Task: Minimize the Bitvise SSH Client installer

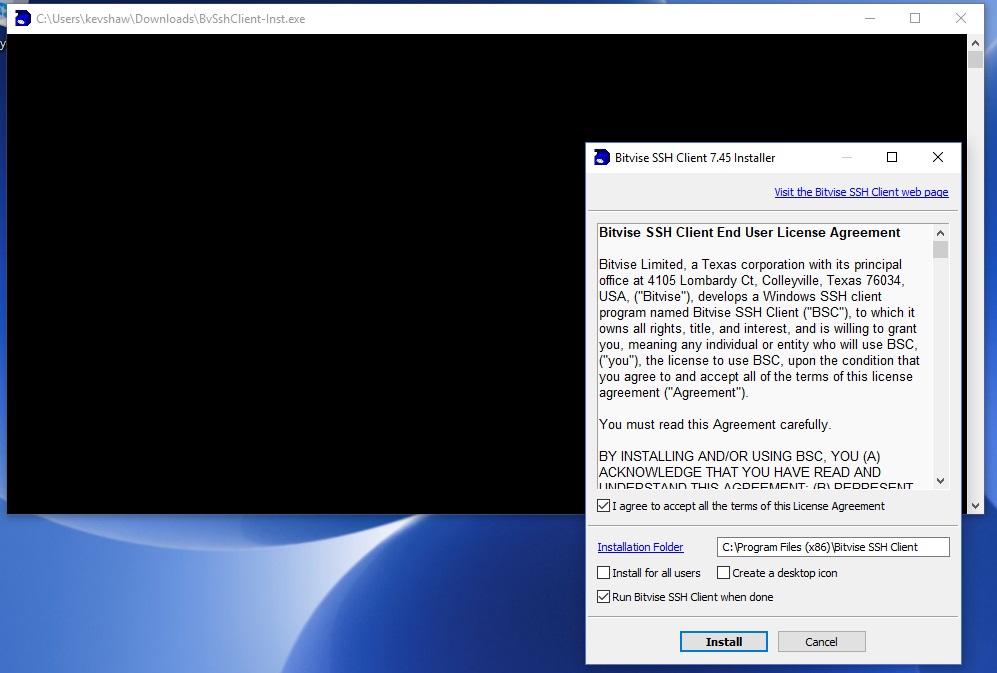Action: pos(846,157)
